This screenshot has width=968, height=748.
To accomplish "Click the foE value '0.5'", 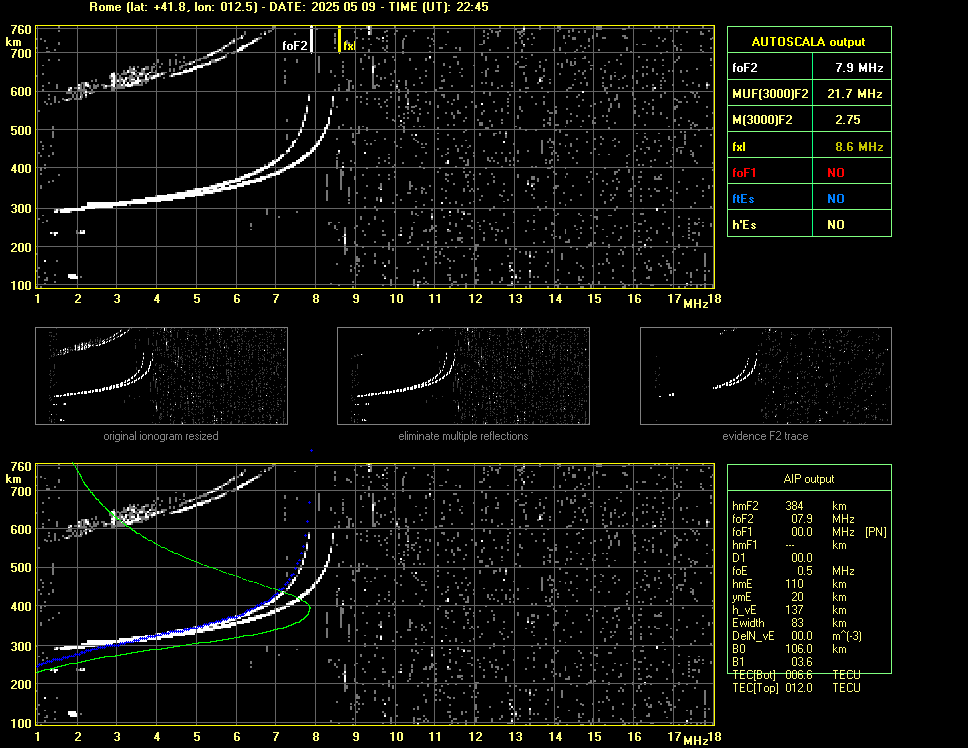I will [x=805, y=571].
